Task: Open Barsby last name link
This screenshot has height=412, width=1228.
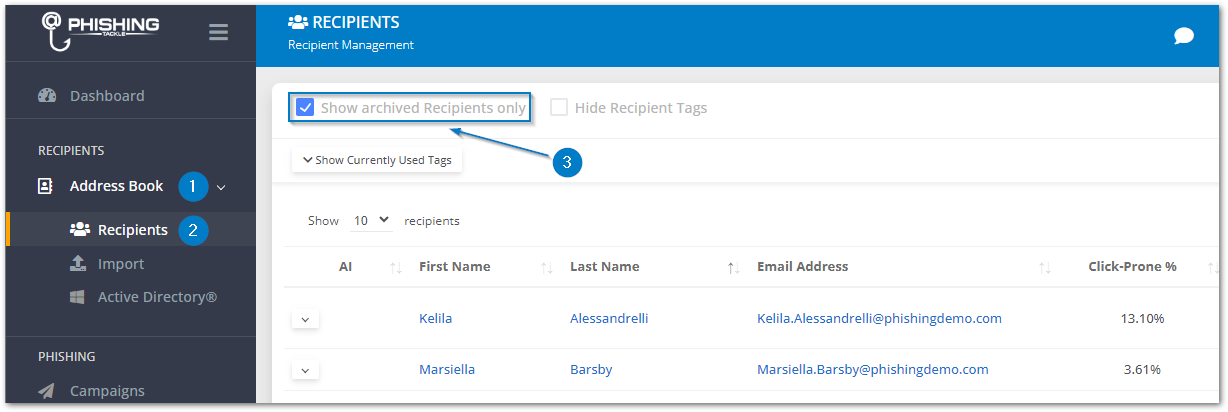Action: click(591, 369)
